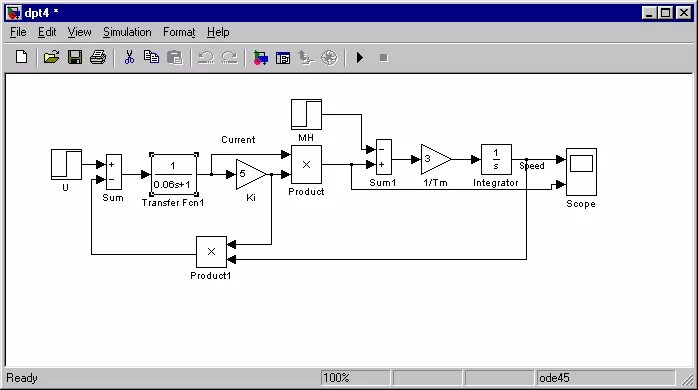Click the Transfer Fcn1 block name

173,203
